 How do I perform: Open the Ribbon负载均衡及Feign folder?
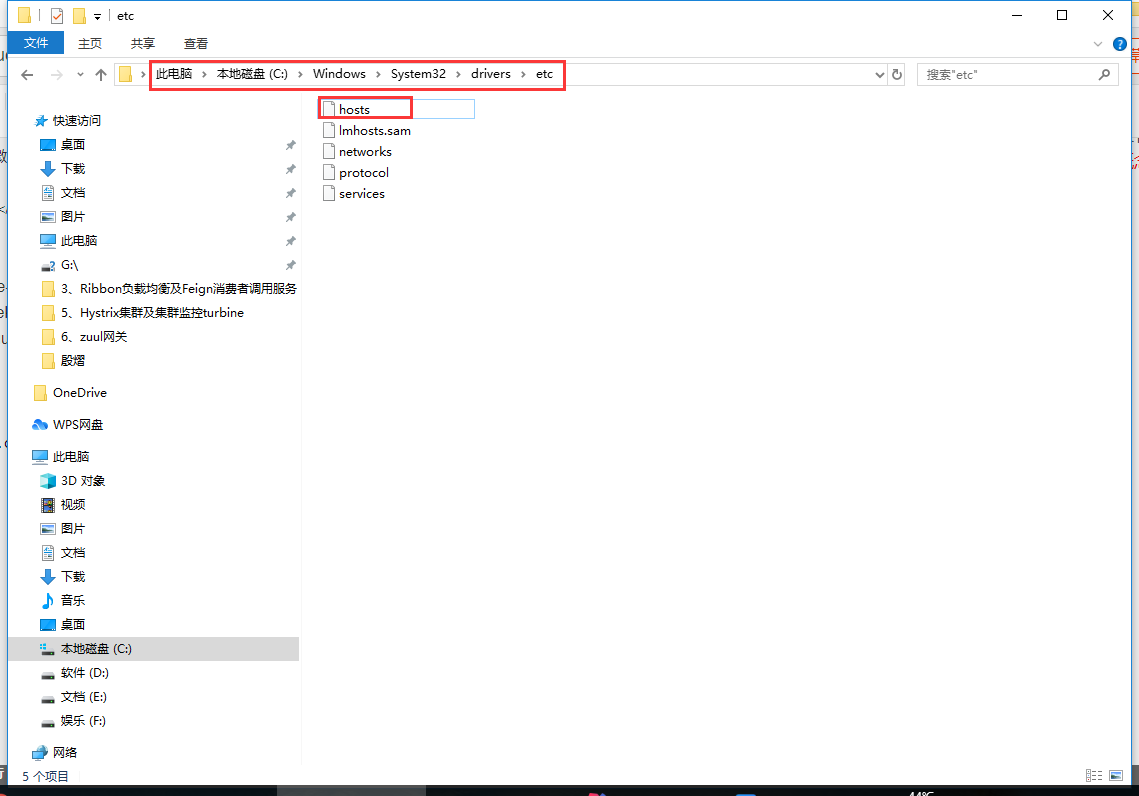(179, 289)
